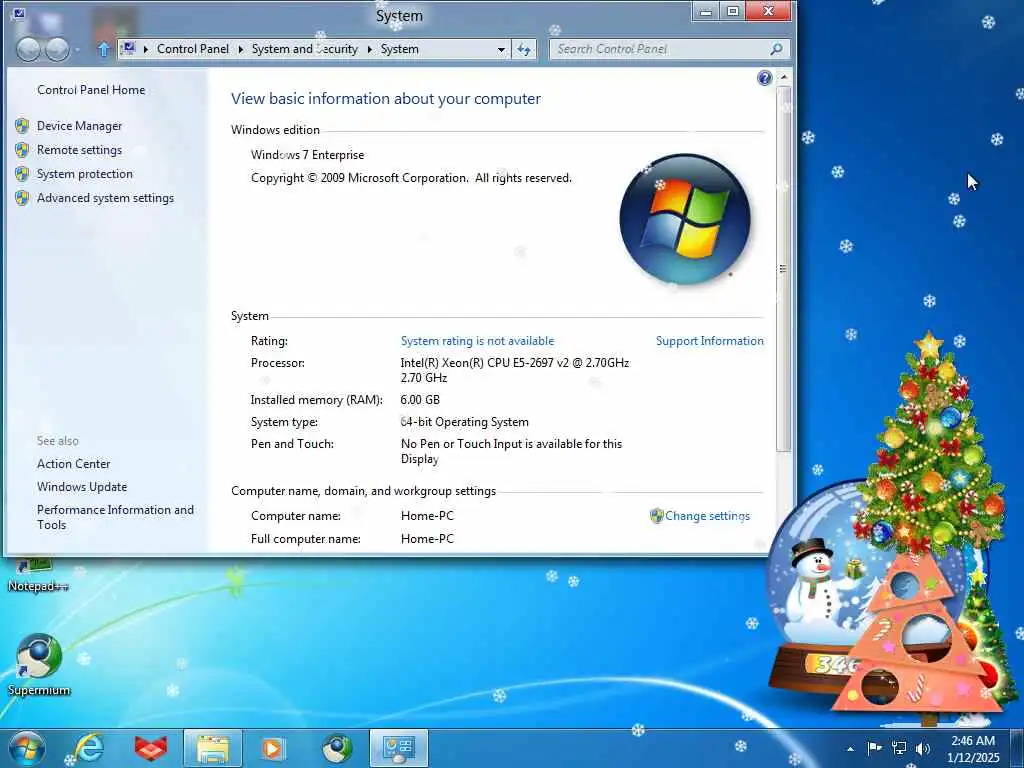Click the vertical scrollbar thumb

coord(784,268)
